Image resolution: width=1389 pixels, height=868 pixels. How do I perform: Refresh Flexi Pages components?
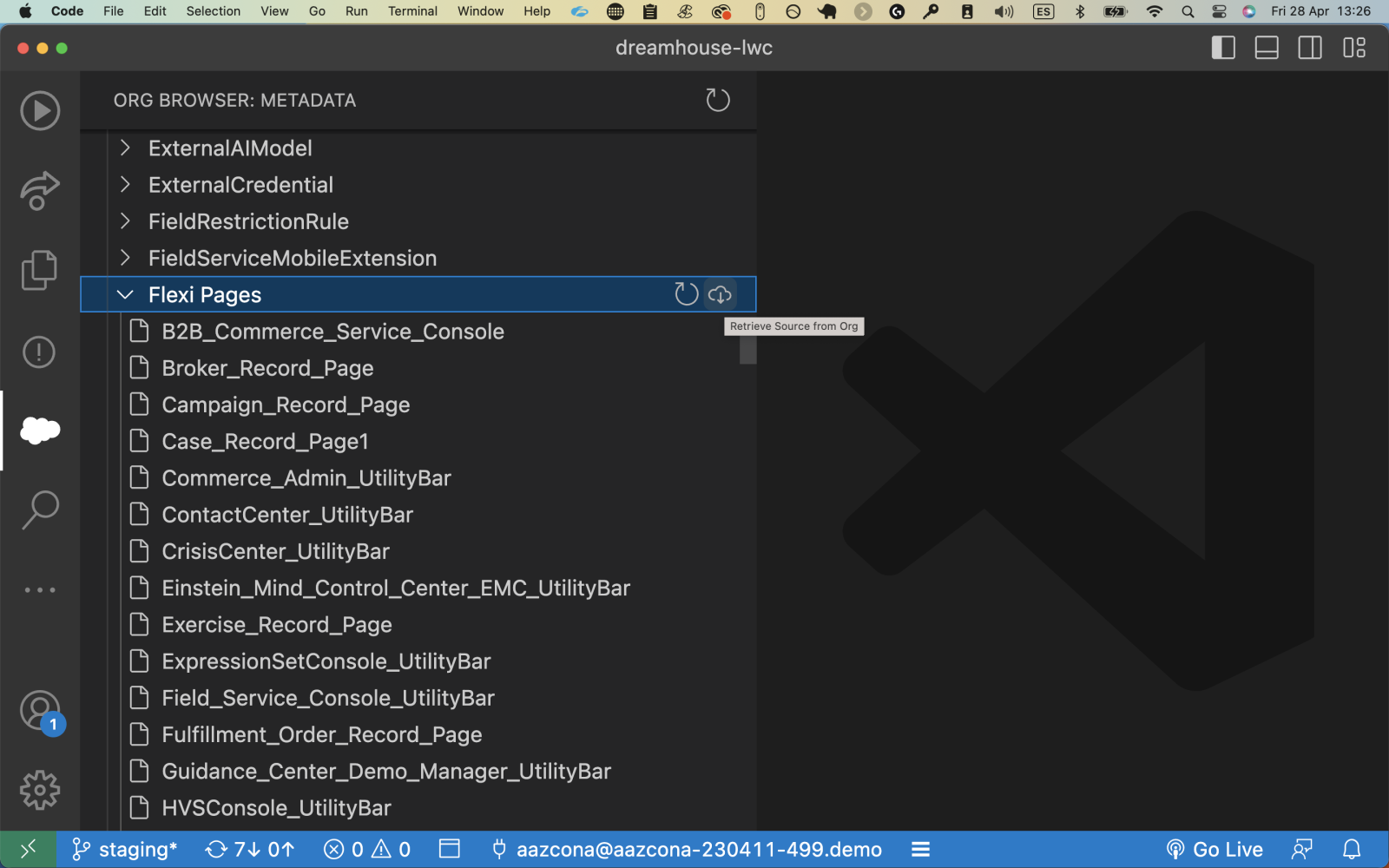click(686, 294)
